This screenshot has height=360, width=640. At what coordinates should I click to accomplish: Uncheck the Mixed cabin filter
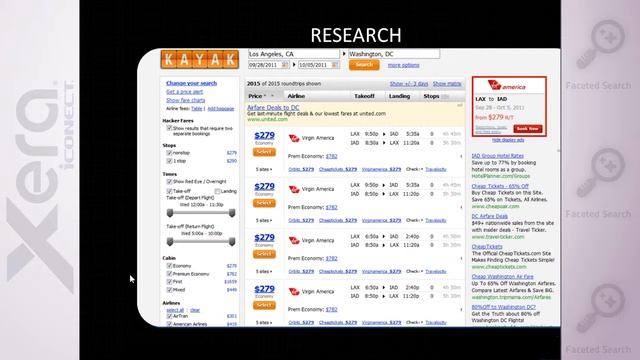tap(169, 290)
